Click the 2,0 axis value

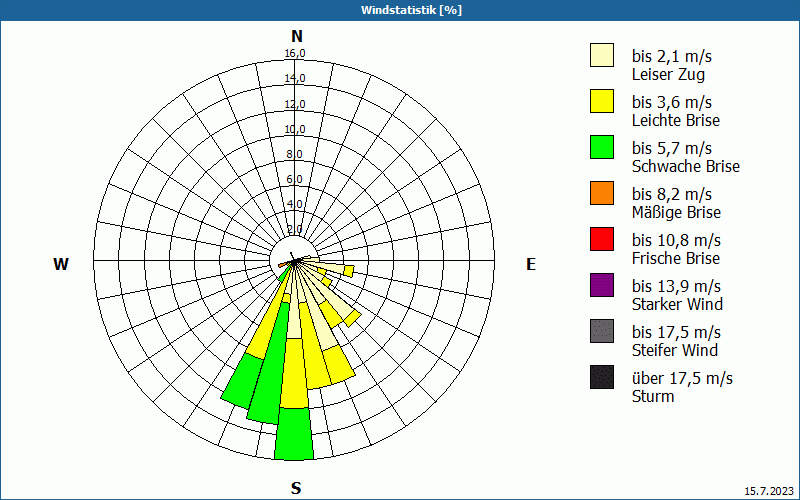tap(294, 229)
